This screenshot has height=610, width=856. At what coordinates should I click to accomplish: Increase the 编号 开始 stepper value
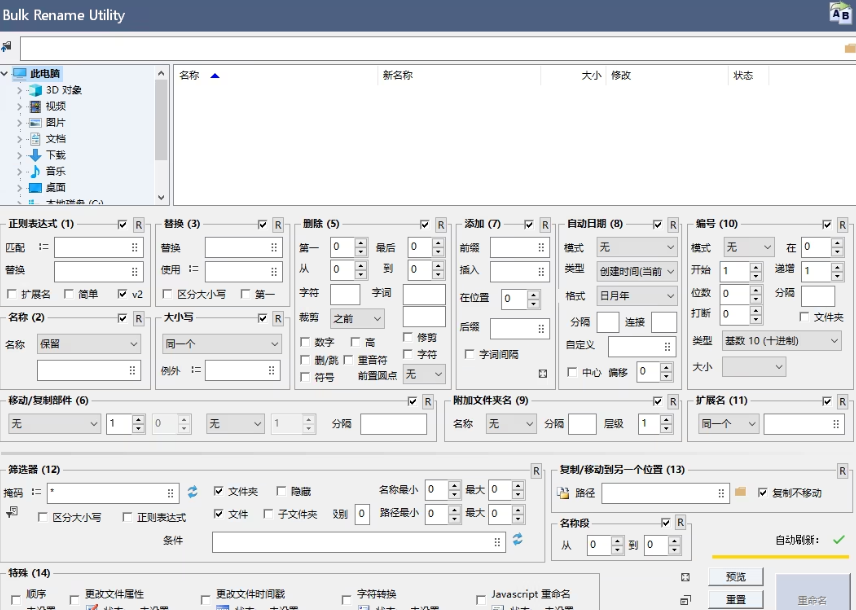[x=756, y=267]
